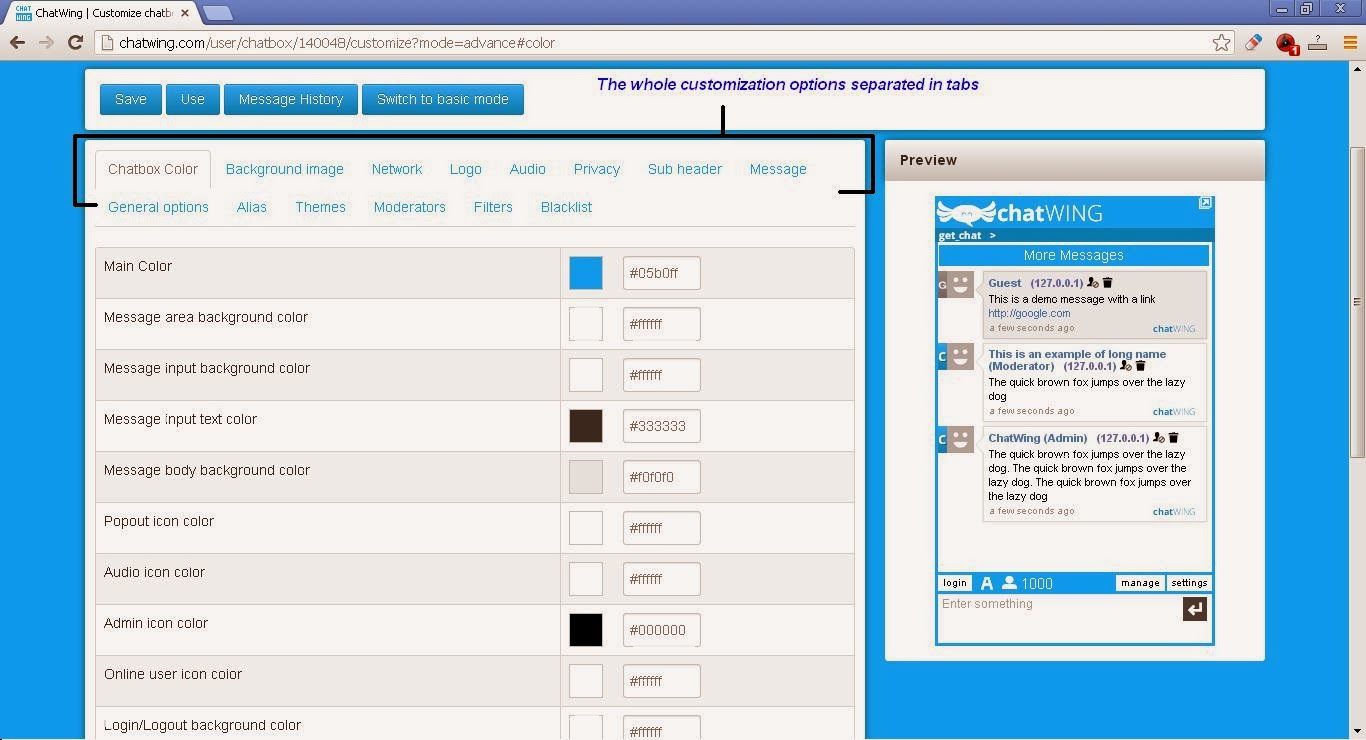
Task: Switch to the Sub header tab
Action: click(685, 169)
